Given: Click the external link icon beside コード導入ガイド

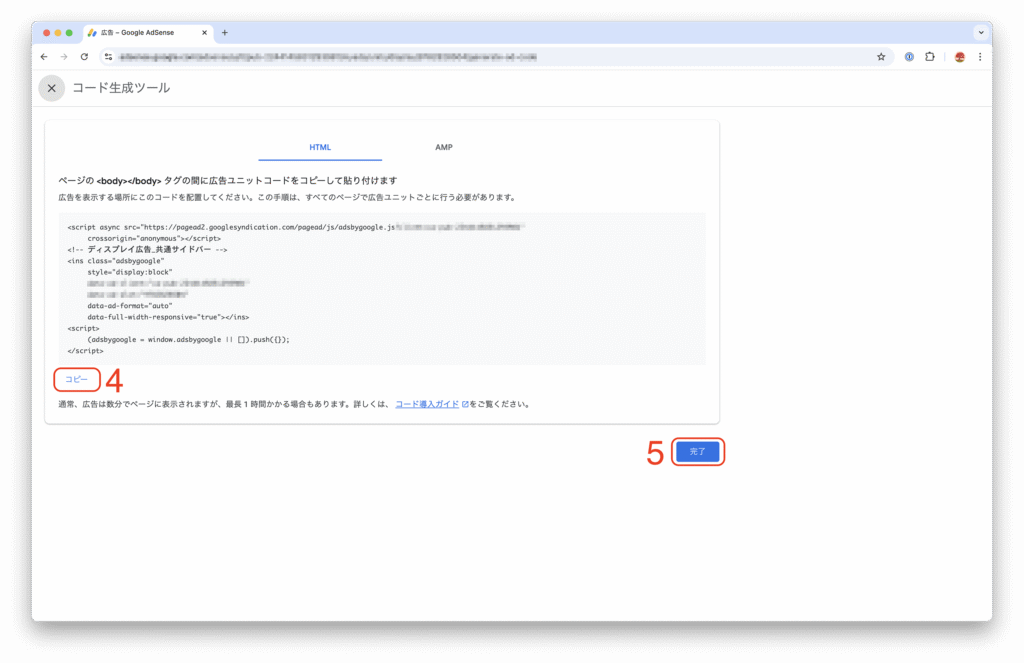Looking at the screenshot, I should coord(465,404).
